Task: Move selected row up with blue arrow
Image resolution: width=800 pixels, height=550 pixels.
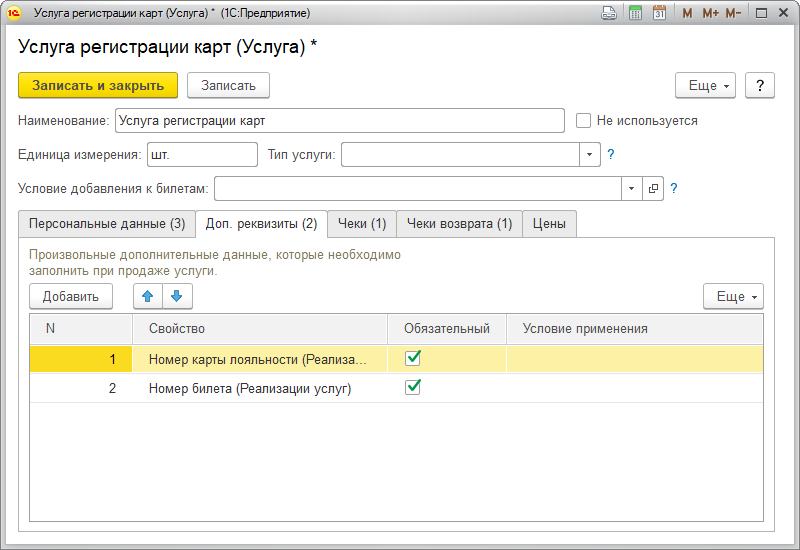Action: [x=148, y=296]
